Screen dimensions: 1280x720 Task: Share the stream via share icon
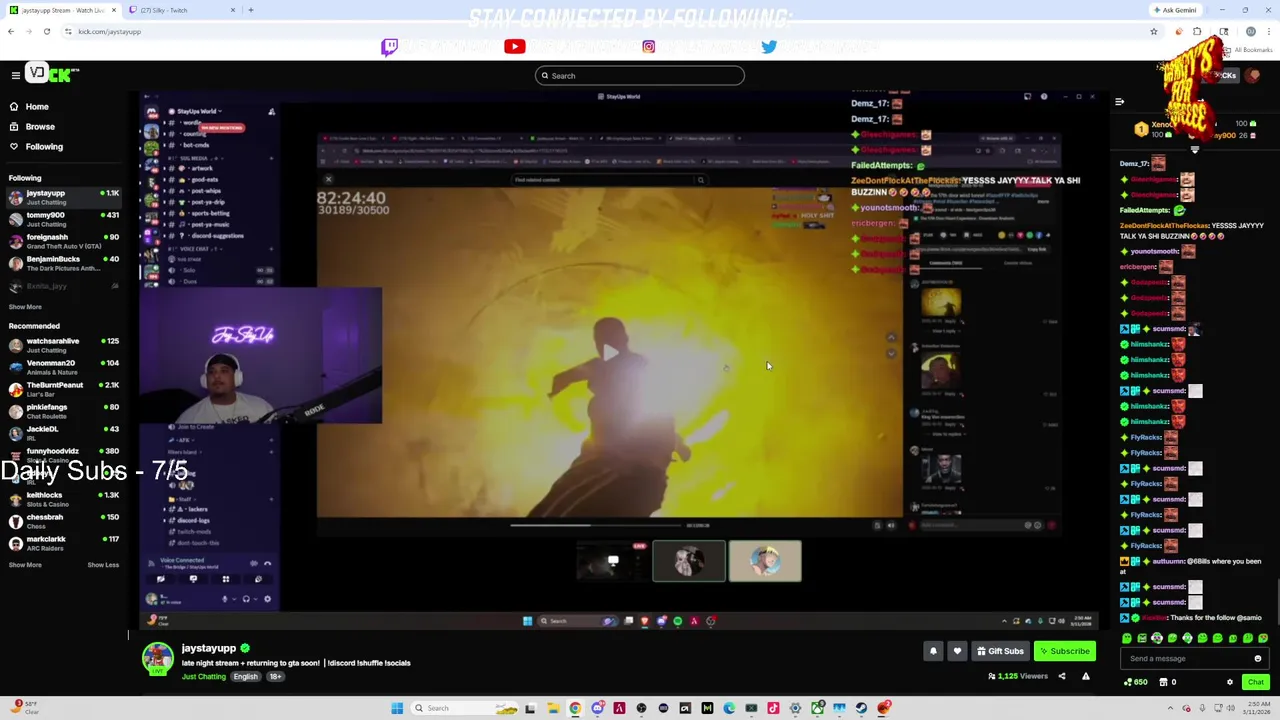click(x=1062, y=676)
